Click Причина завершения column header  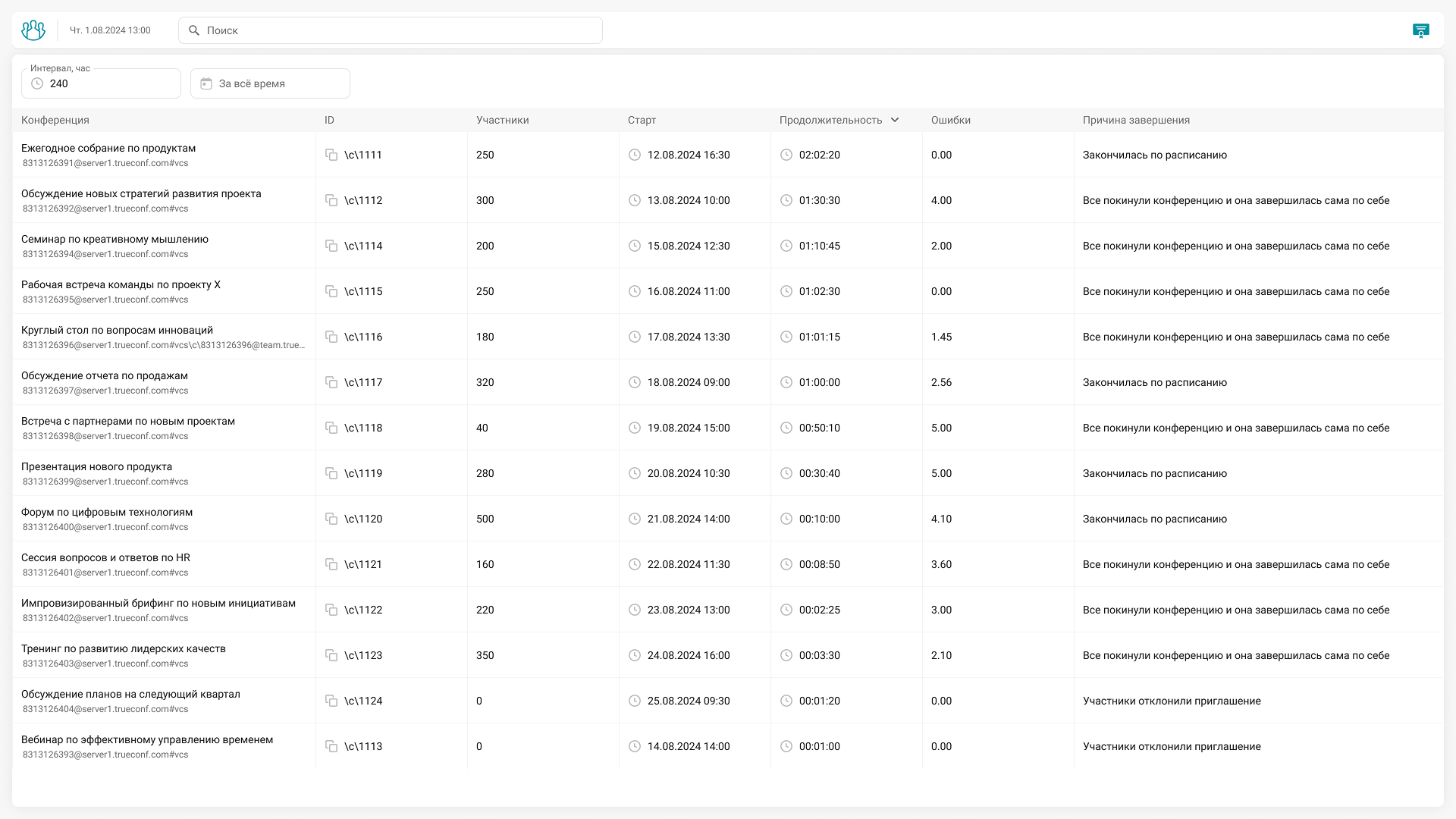click(x=1135, y=120)
